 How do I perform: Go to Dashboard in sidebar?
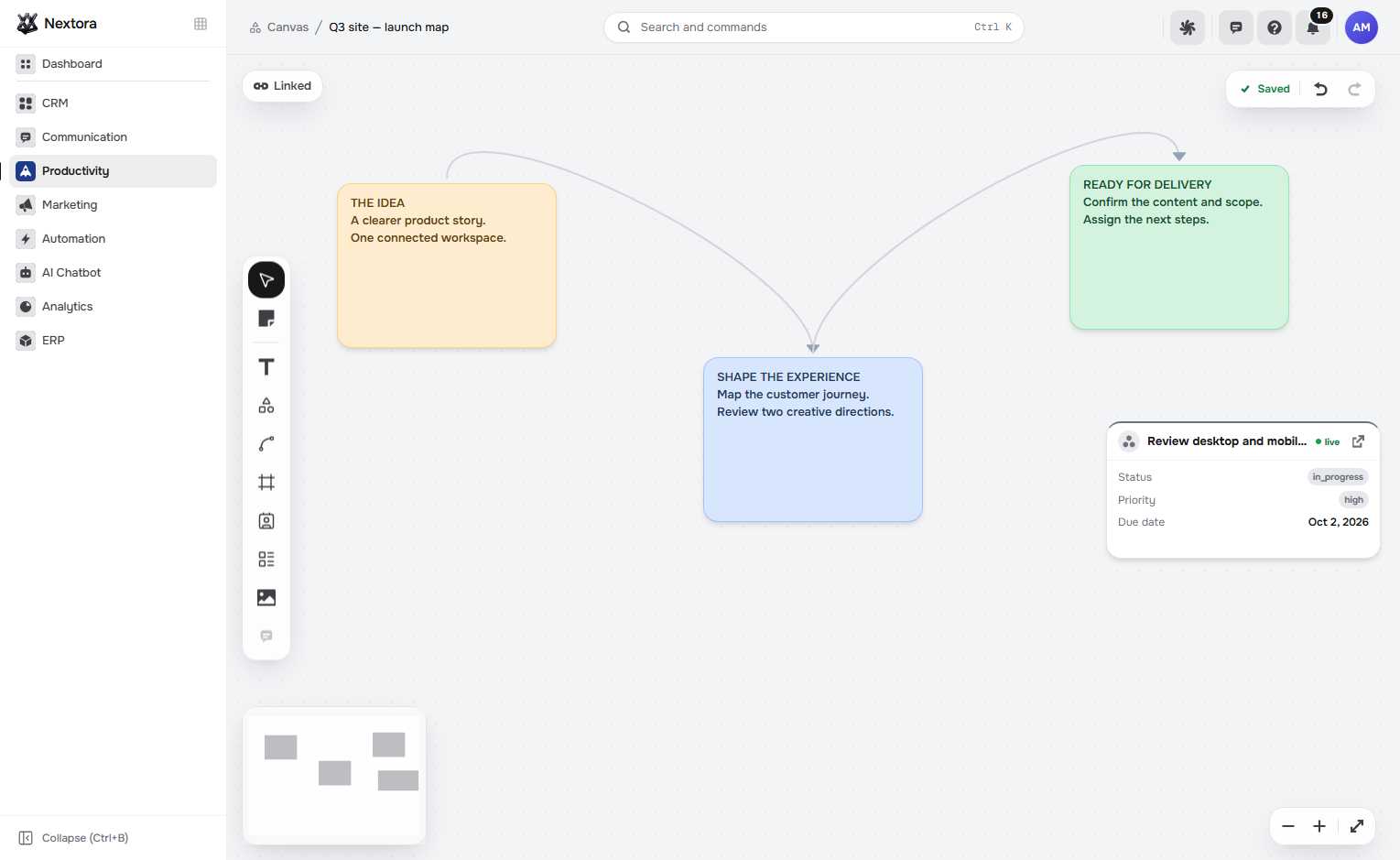point(113,64)
